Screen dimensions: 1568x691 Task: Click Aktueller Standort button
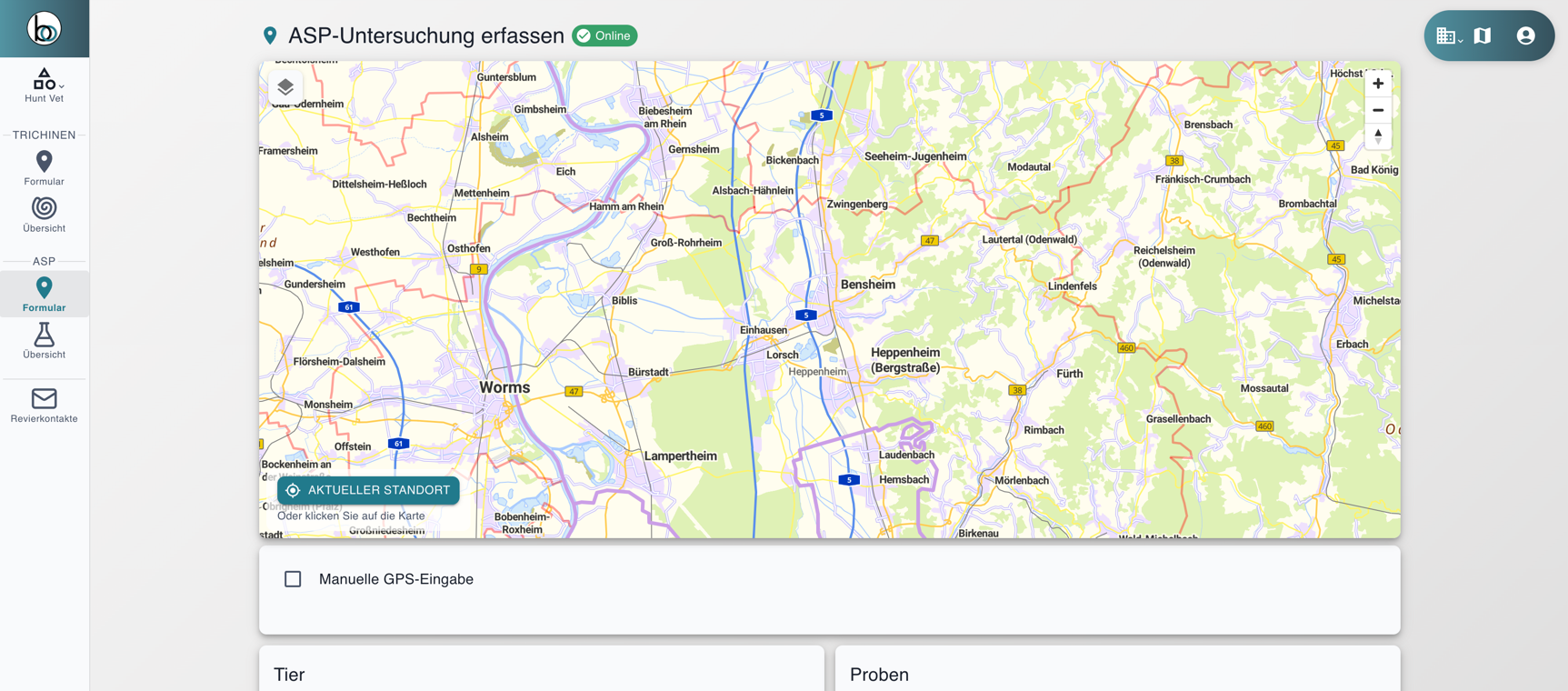coord(368,490)
